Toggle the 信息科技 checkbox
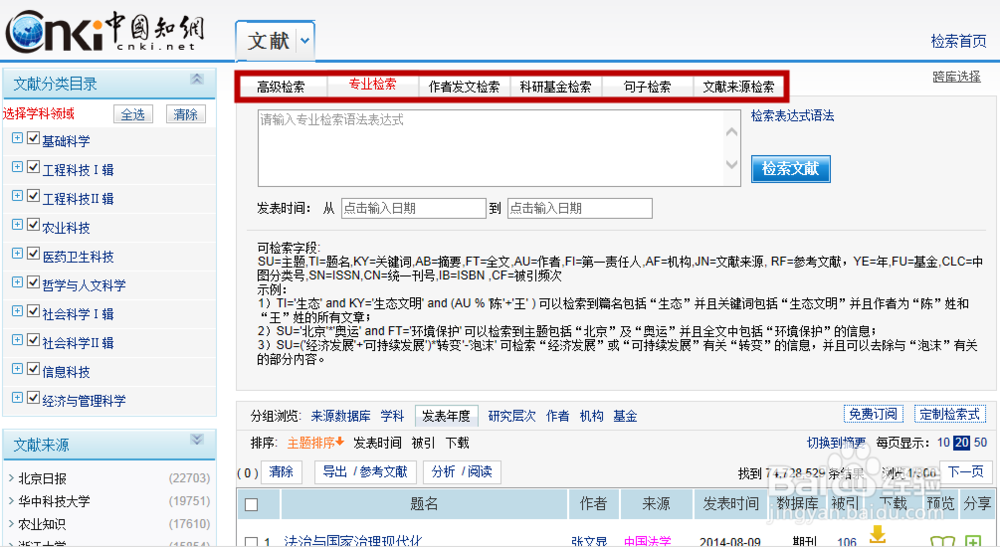This screenshot has width=1000, height=547. coord(34,368)
